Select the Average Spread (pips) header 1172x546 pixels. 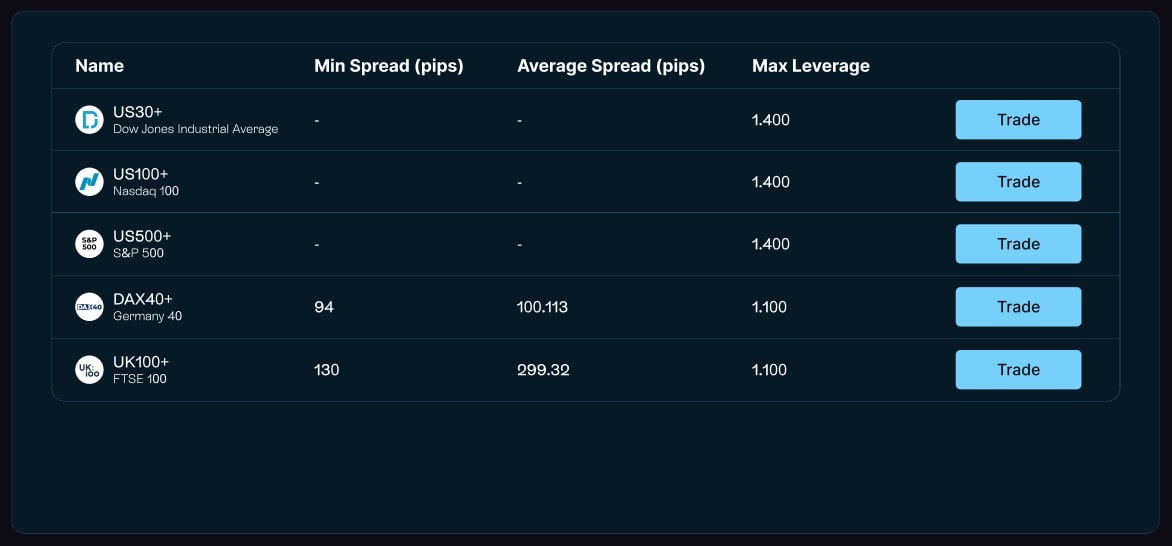[x=611, y=66]
